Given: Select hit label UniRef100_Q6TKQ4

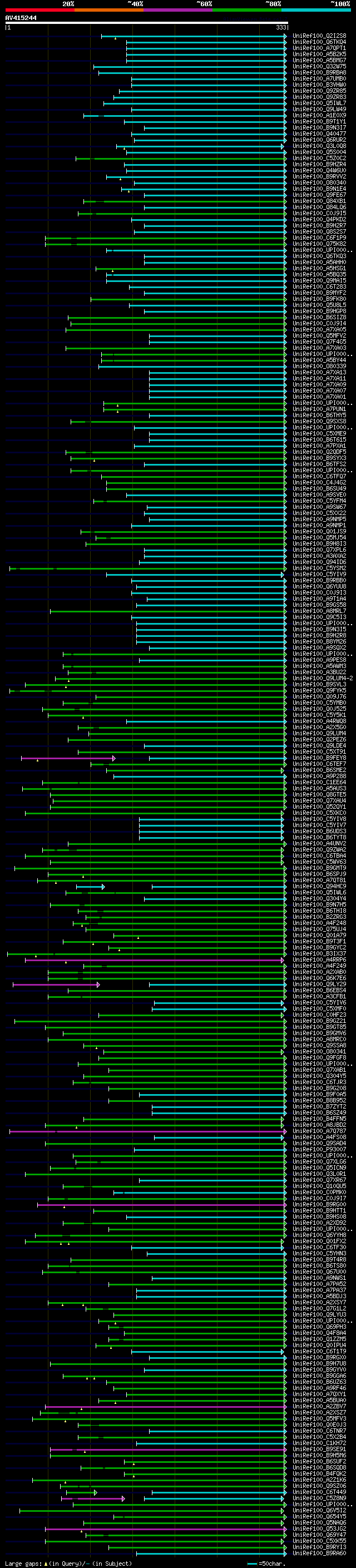Looking at the screenshot, I should coord(319,42).
